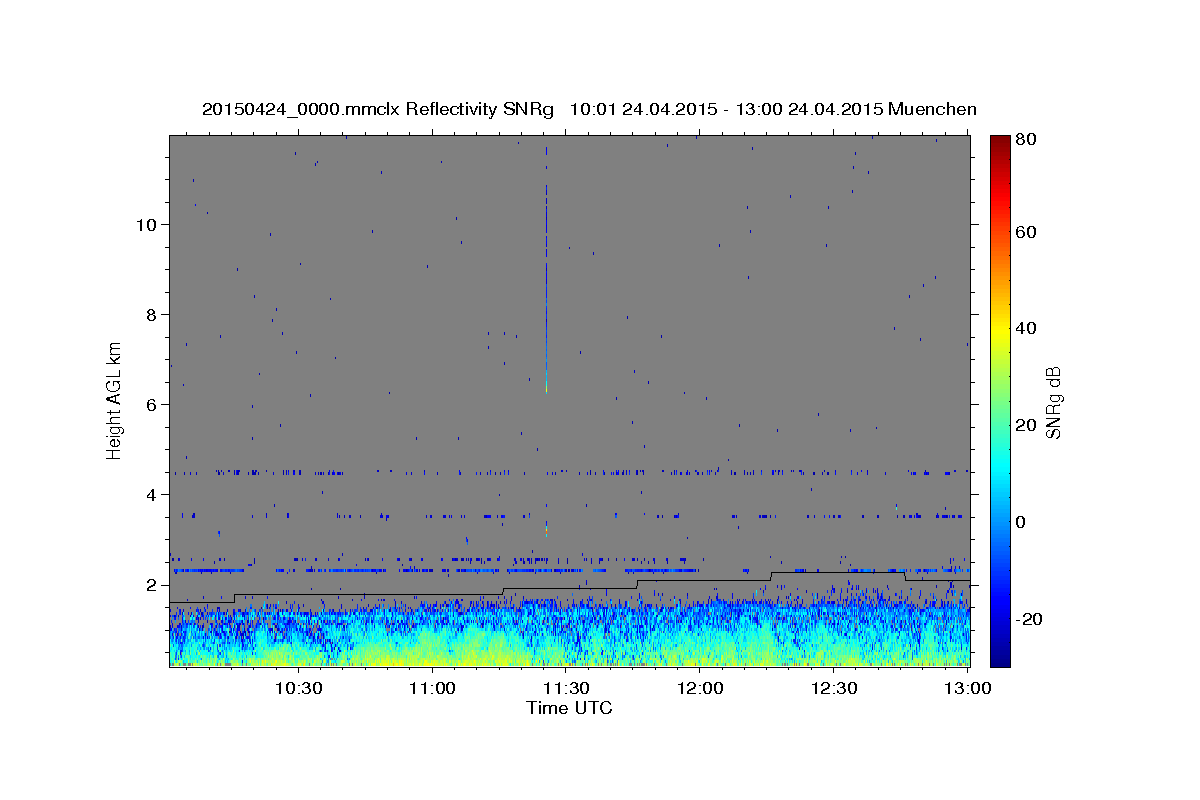
Task: Click the colorbar value 20
Action: point(1025,425)
